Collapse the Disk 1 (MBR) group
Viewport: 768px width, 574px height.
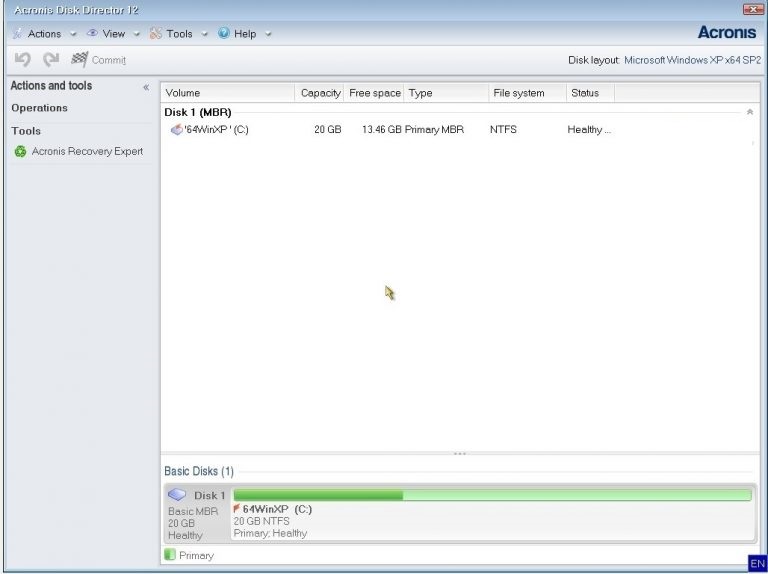(749, 112)
